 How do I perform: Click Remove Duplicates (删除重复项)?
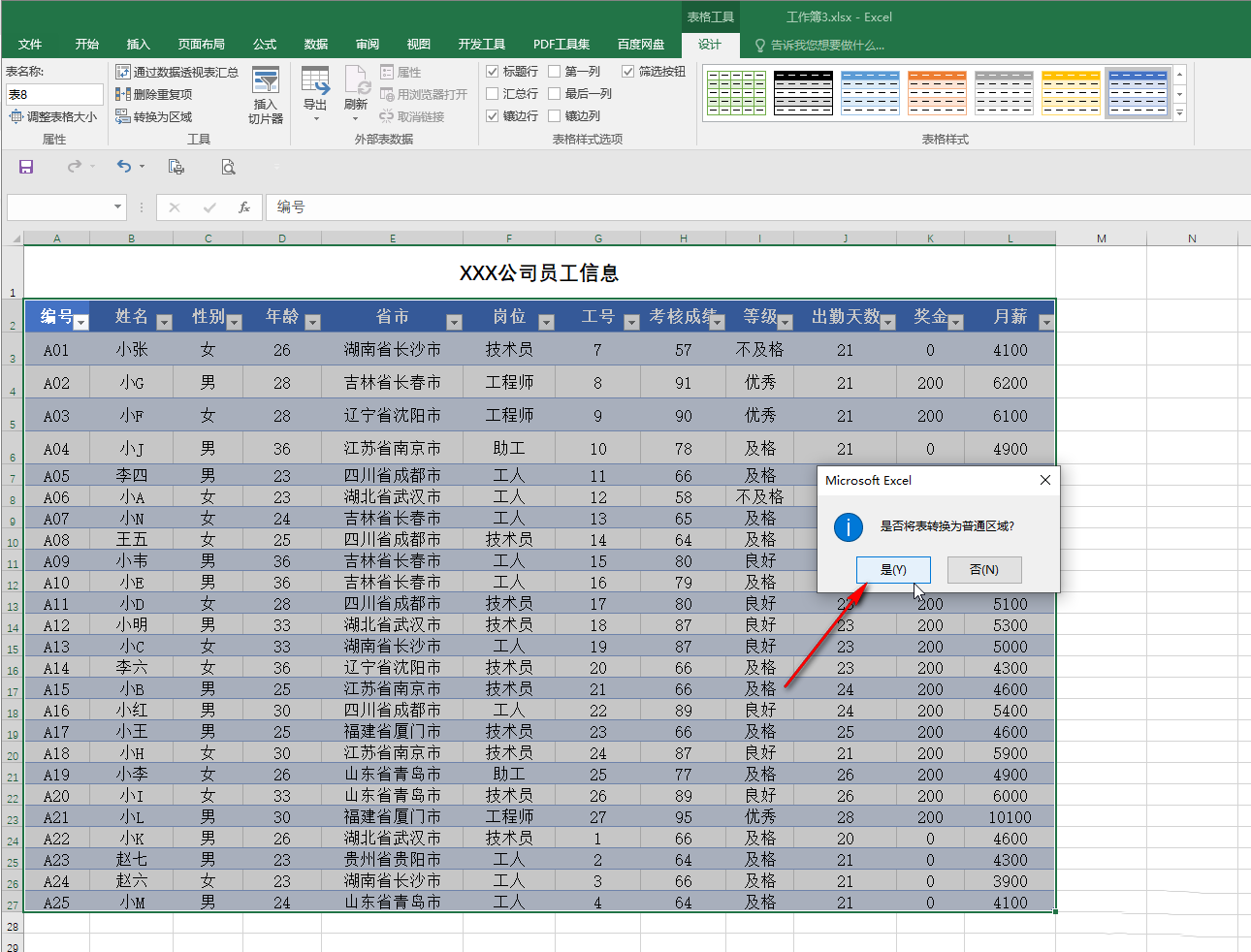pos(154,94)
